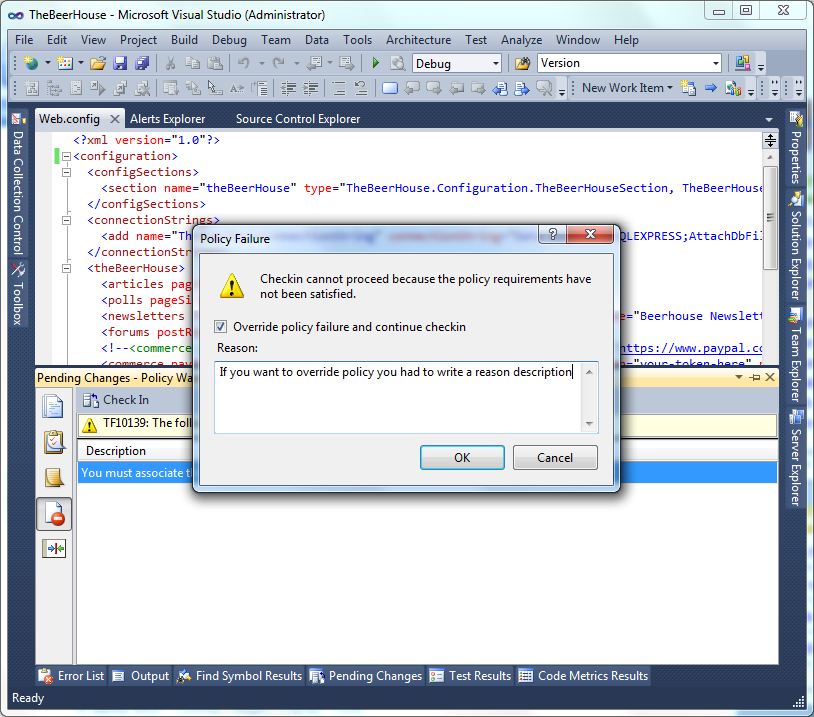Screen dimensions: 814x717
Task: Open the document tabs list dropdown arrow
Action: (769, 119)
